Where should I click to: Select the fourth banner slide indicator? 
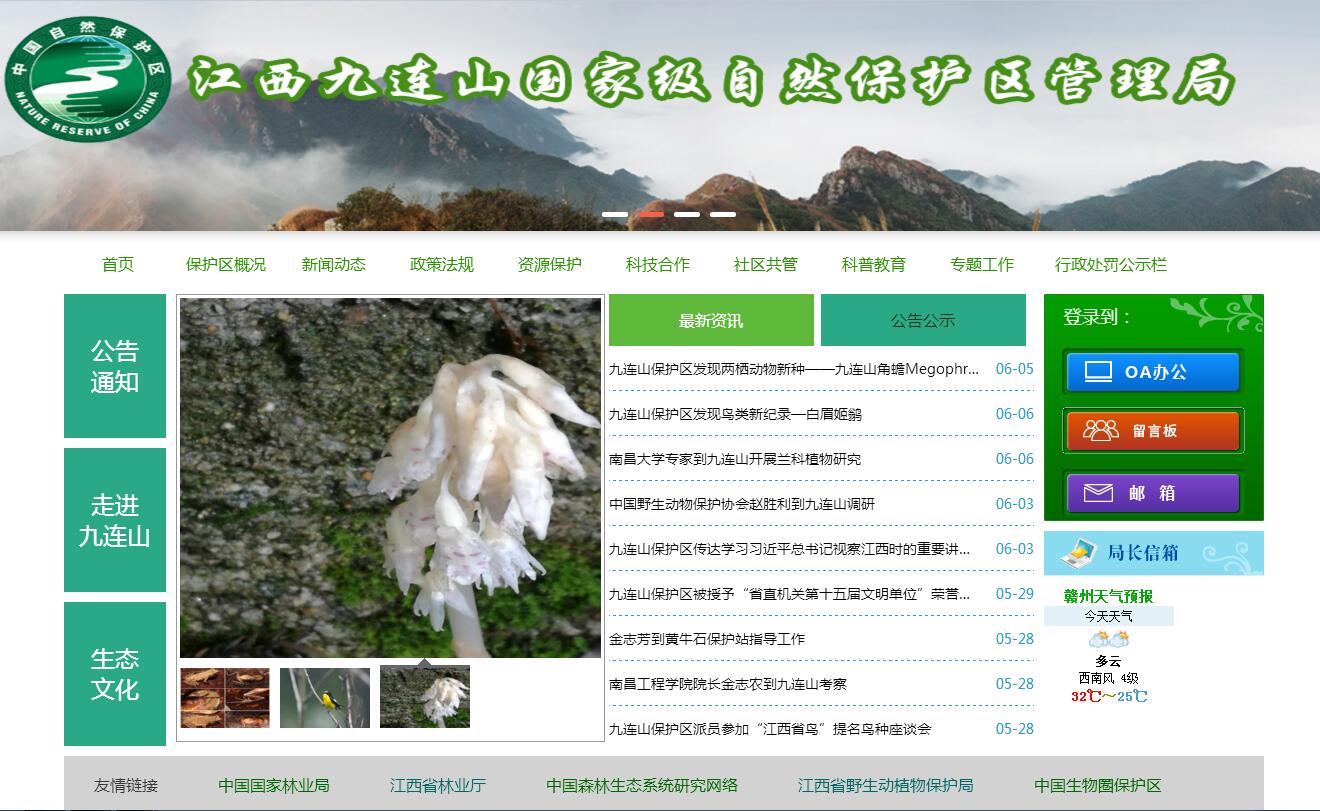click(723, 214)
